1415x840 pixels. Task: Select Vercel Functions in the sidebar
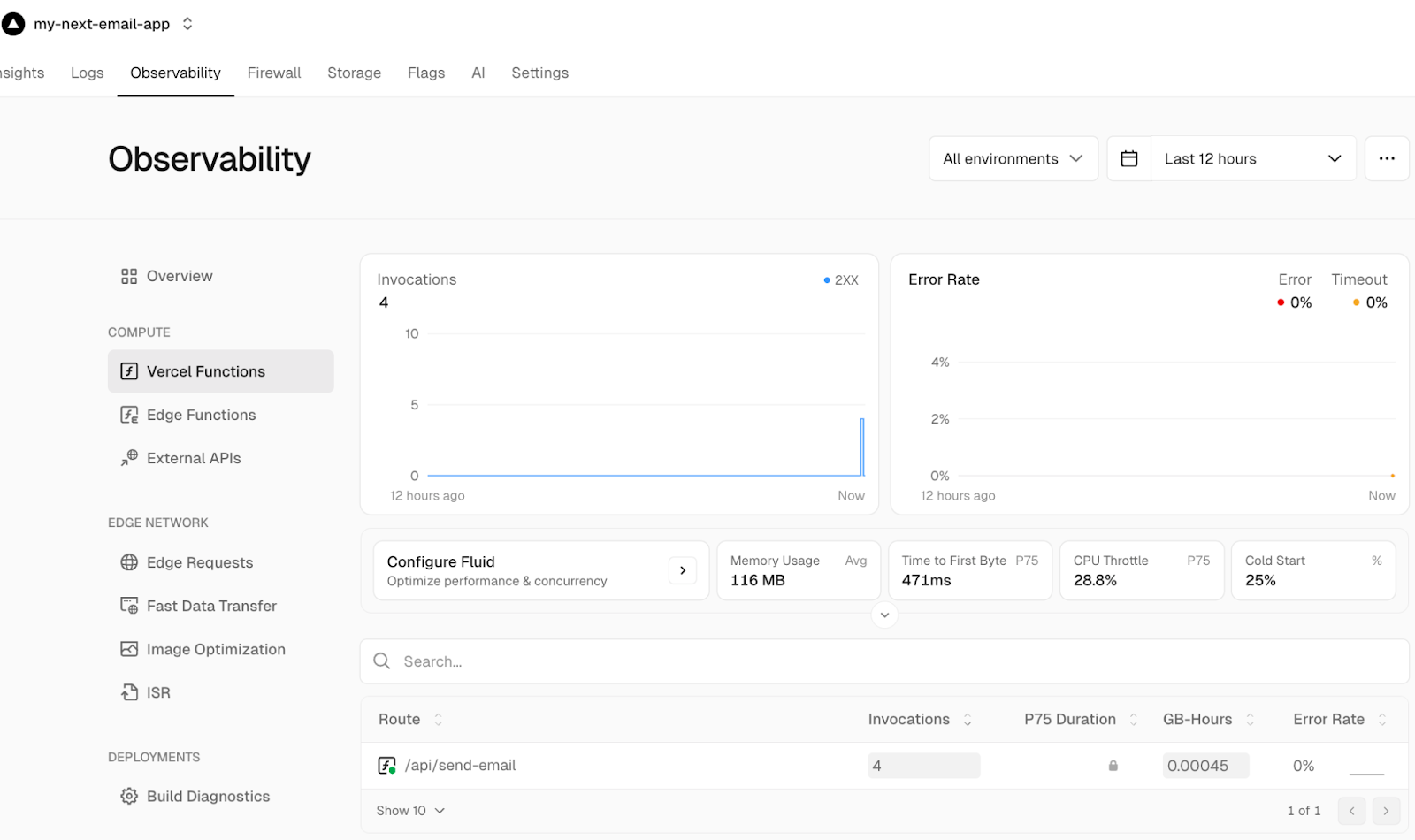205,371
